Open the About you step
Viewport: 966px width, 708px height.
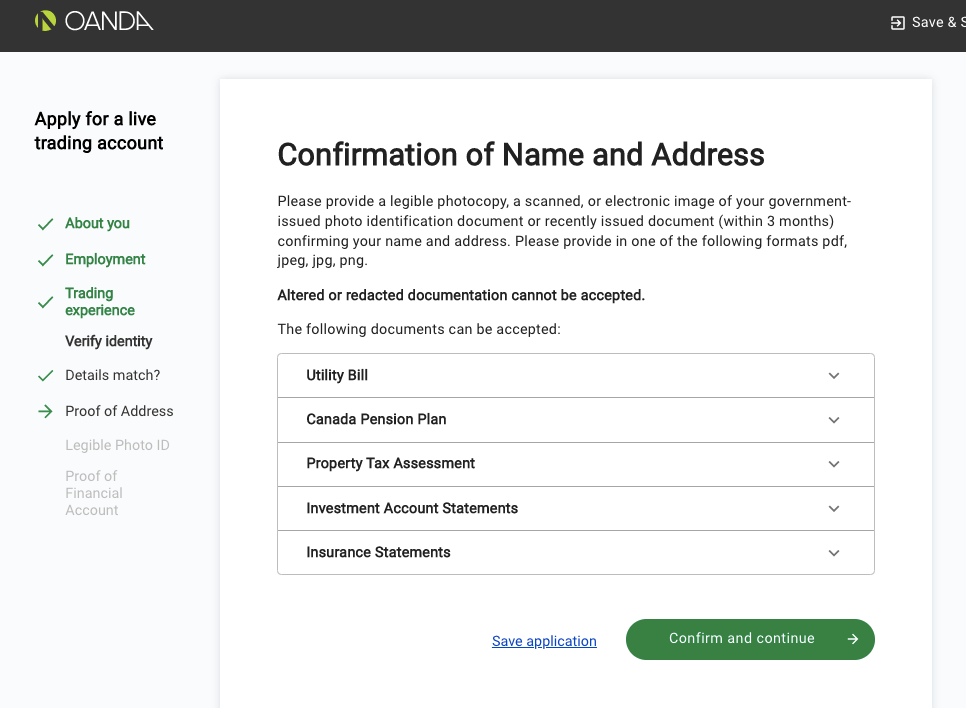[x=97, y=223]
